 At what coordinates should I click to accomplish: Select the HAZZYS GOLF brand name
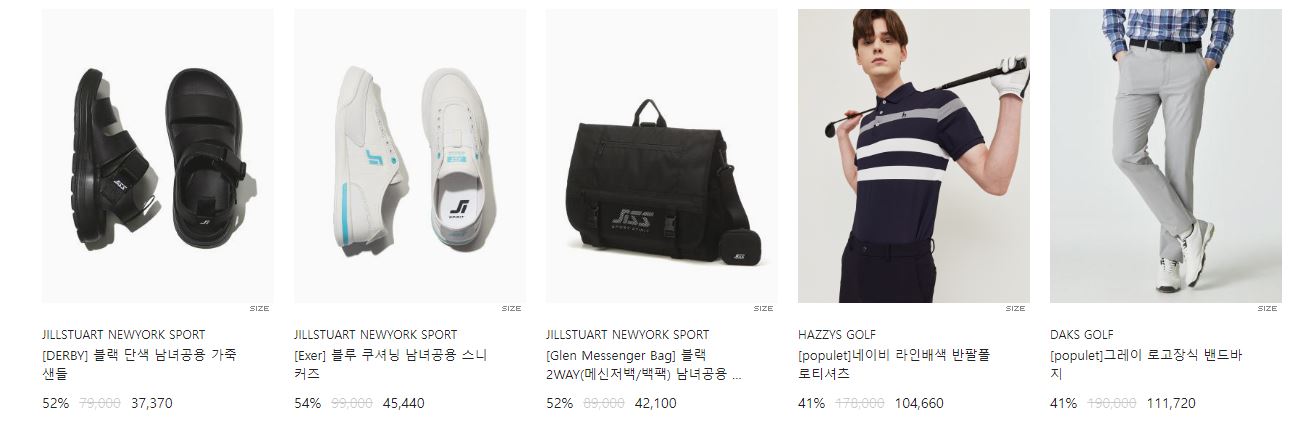pyautogui.click(x=837, y=335)
